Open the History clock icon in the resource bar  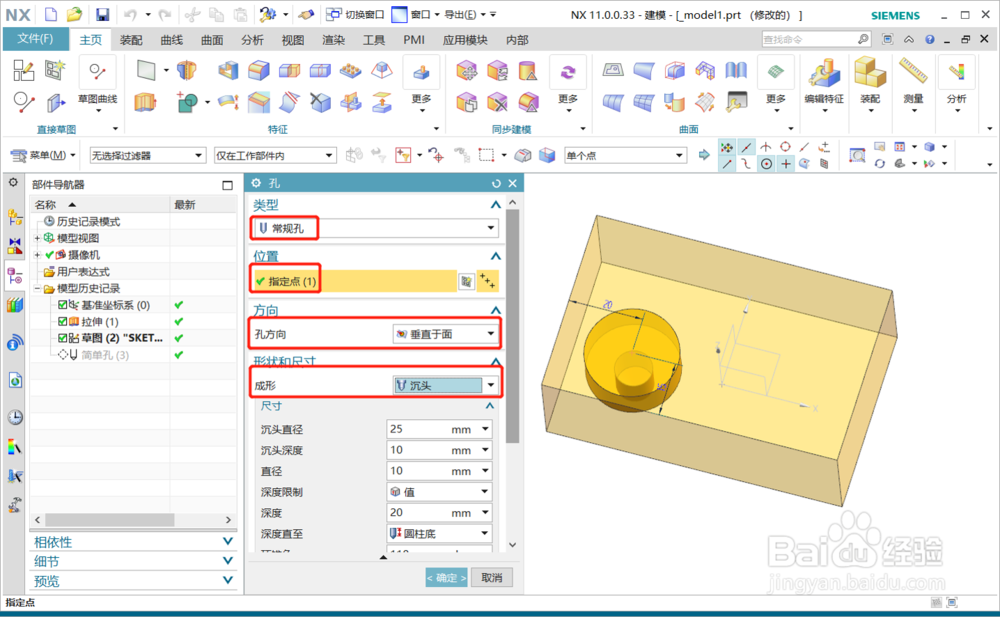(15, 417)
